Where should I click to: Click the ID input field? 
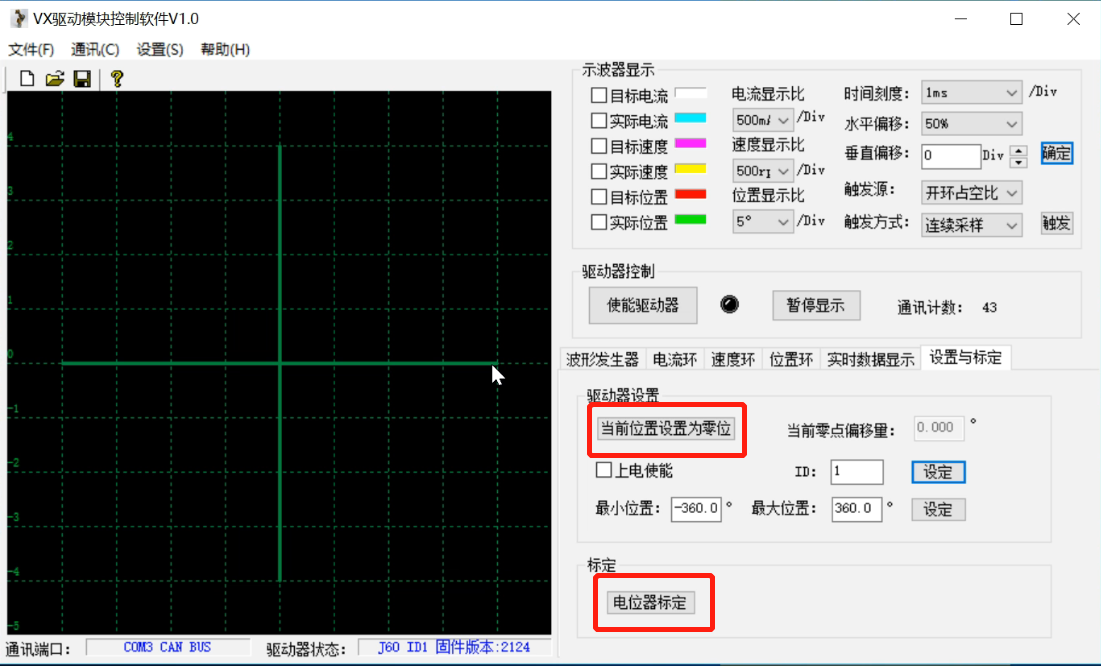click(x=857, y=471)
